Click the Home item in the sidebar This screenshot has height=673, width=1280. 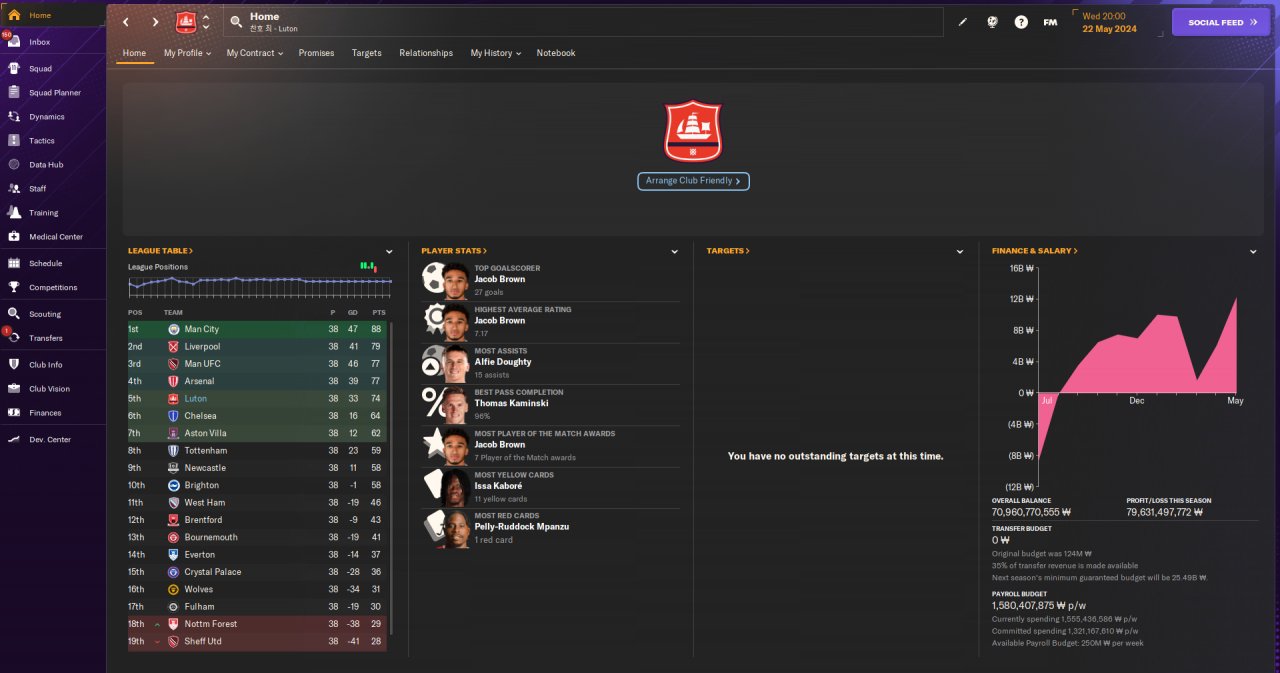(53, 15)
